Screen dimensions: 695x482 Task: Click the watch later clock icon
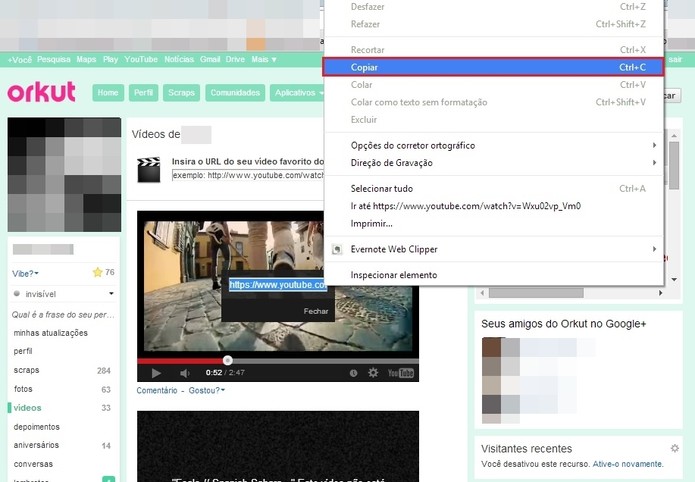point(353,373)
